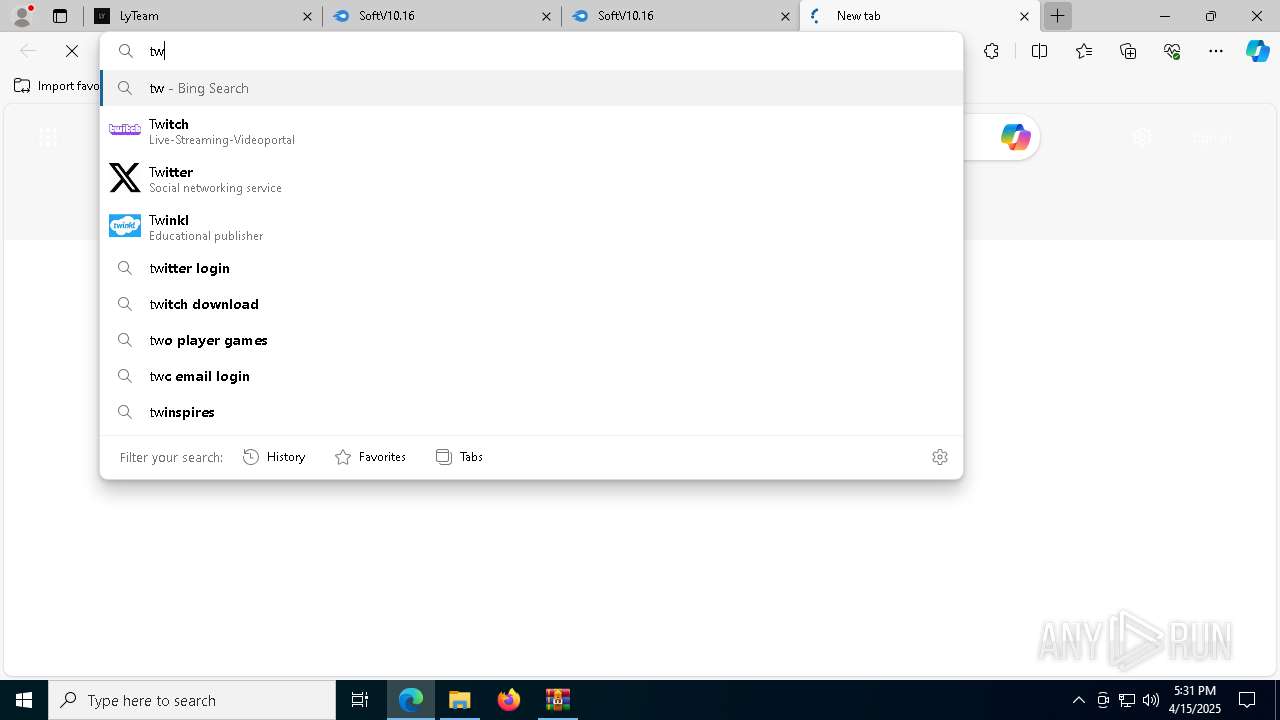1280x720 pixels.
Task: Open browser profile icon
Action: click(22, 16)
